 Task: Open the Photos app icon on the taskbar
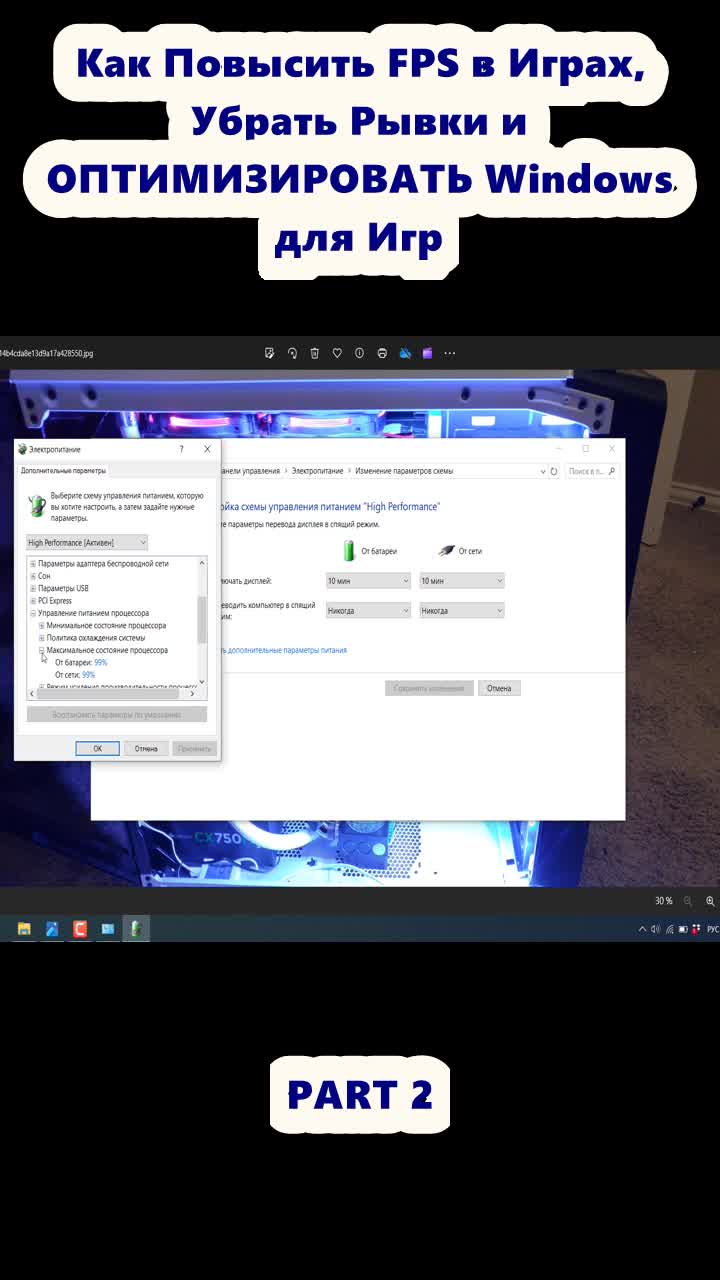[107, 929]
